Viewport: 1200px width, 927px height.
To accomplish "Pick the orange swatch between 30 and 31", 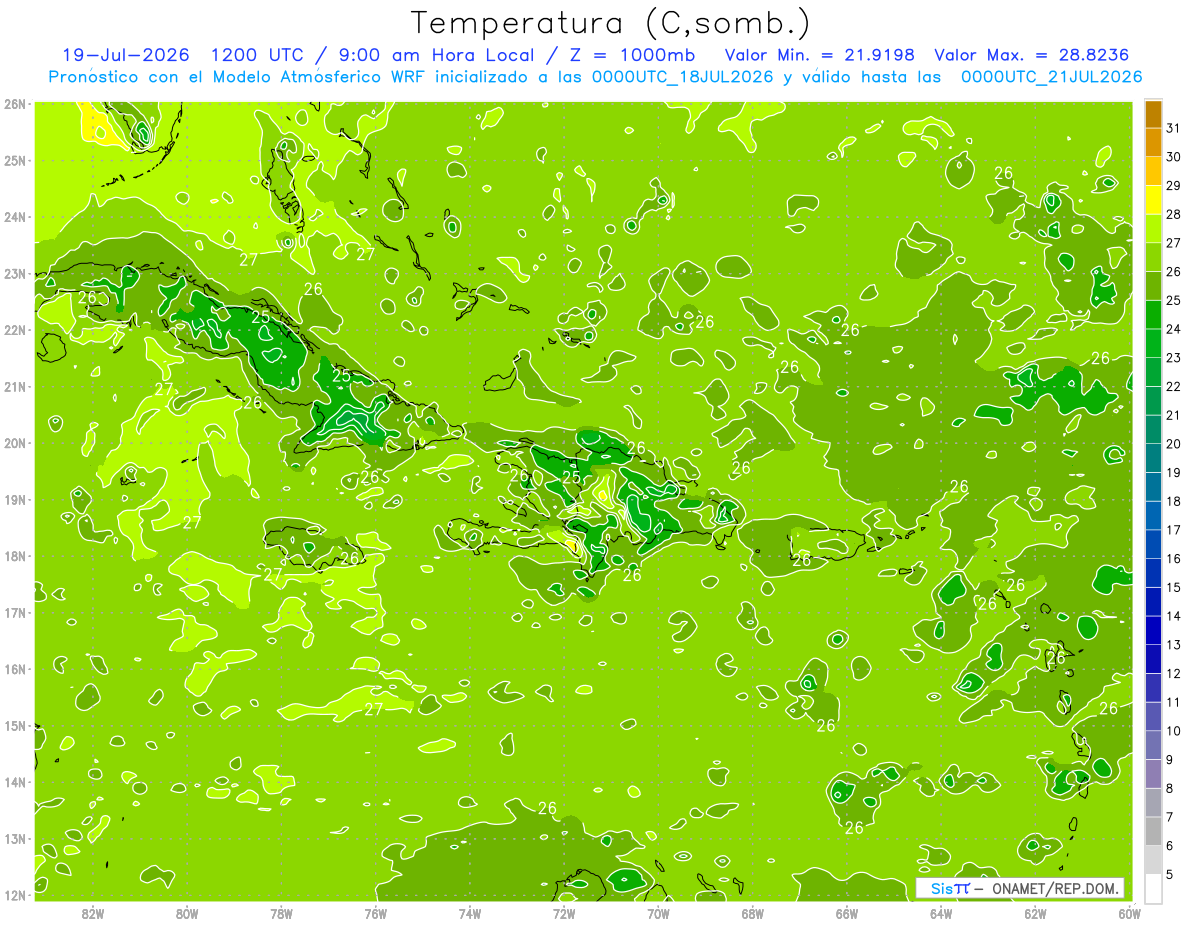I will (x=1153, y=143).
